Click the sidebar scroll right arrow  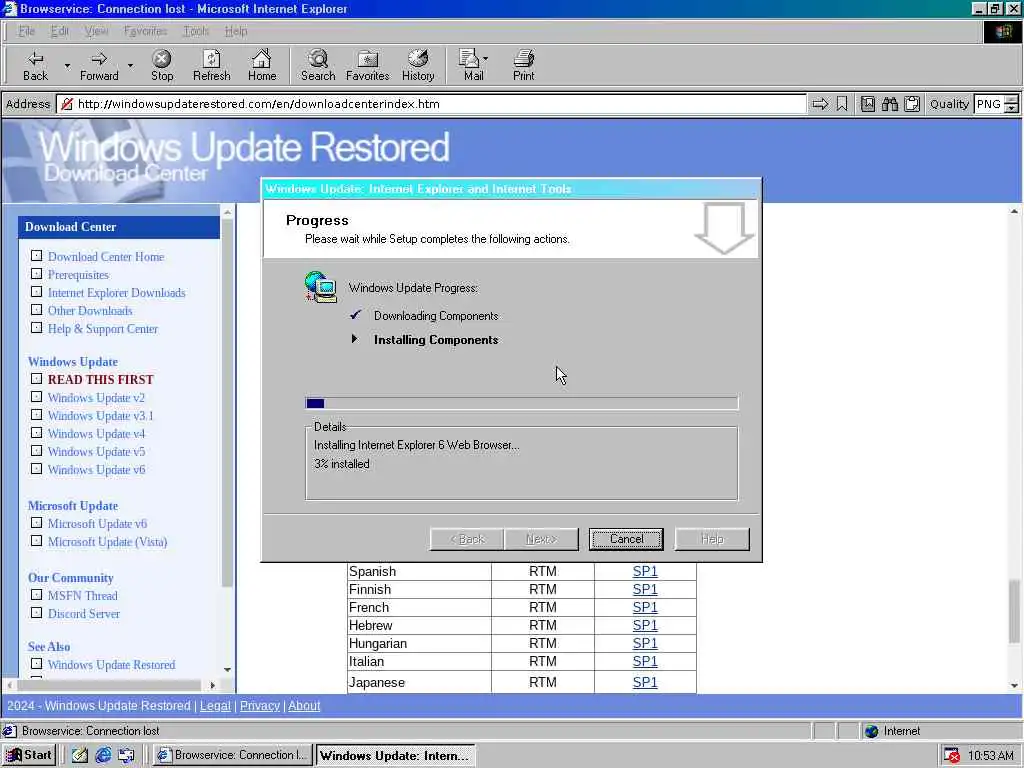click(x=212, y=685)
